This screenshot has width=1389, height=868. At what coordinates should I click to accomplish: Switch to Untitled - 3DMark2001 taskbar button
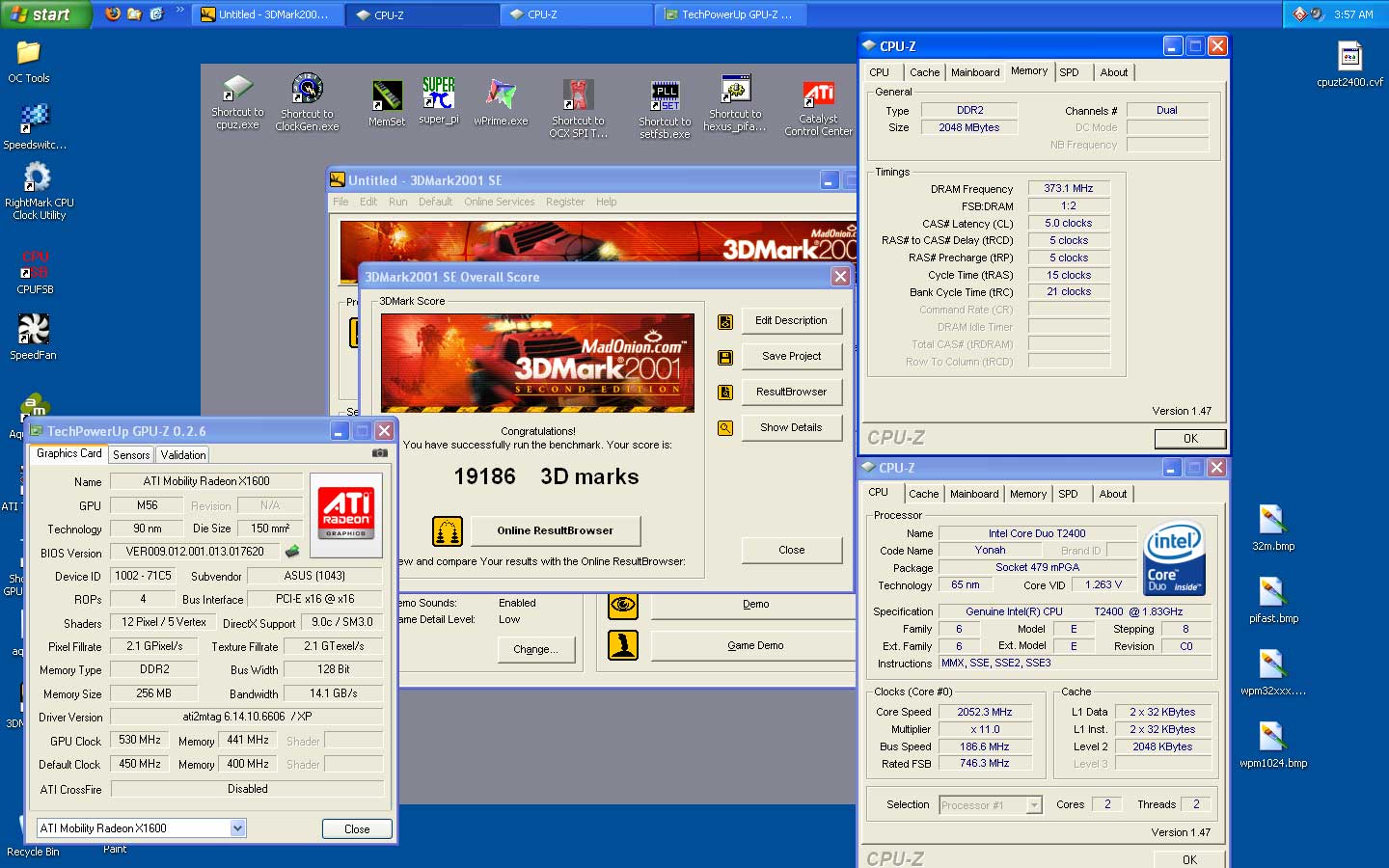[268, 14]
